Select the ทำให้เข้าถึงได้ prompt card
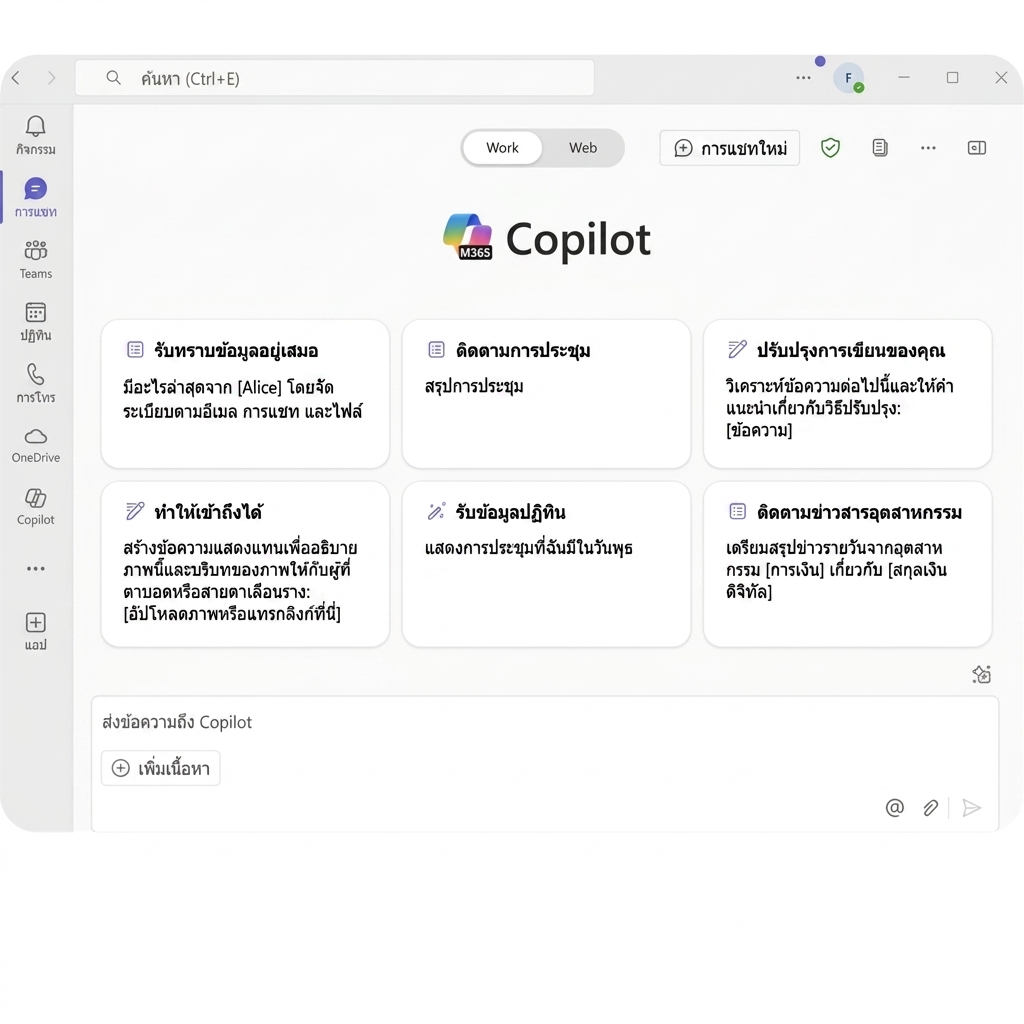This screenshot has height=1024, width=1024. pyautogui.click(x=246, y=564)
